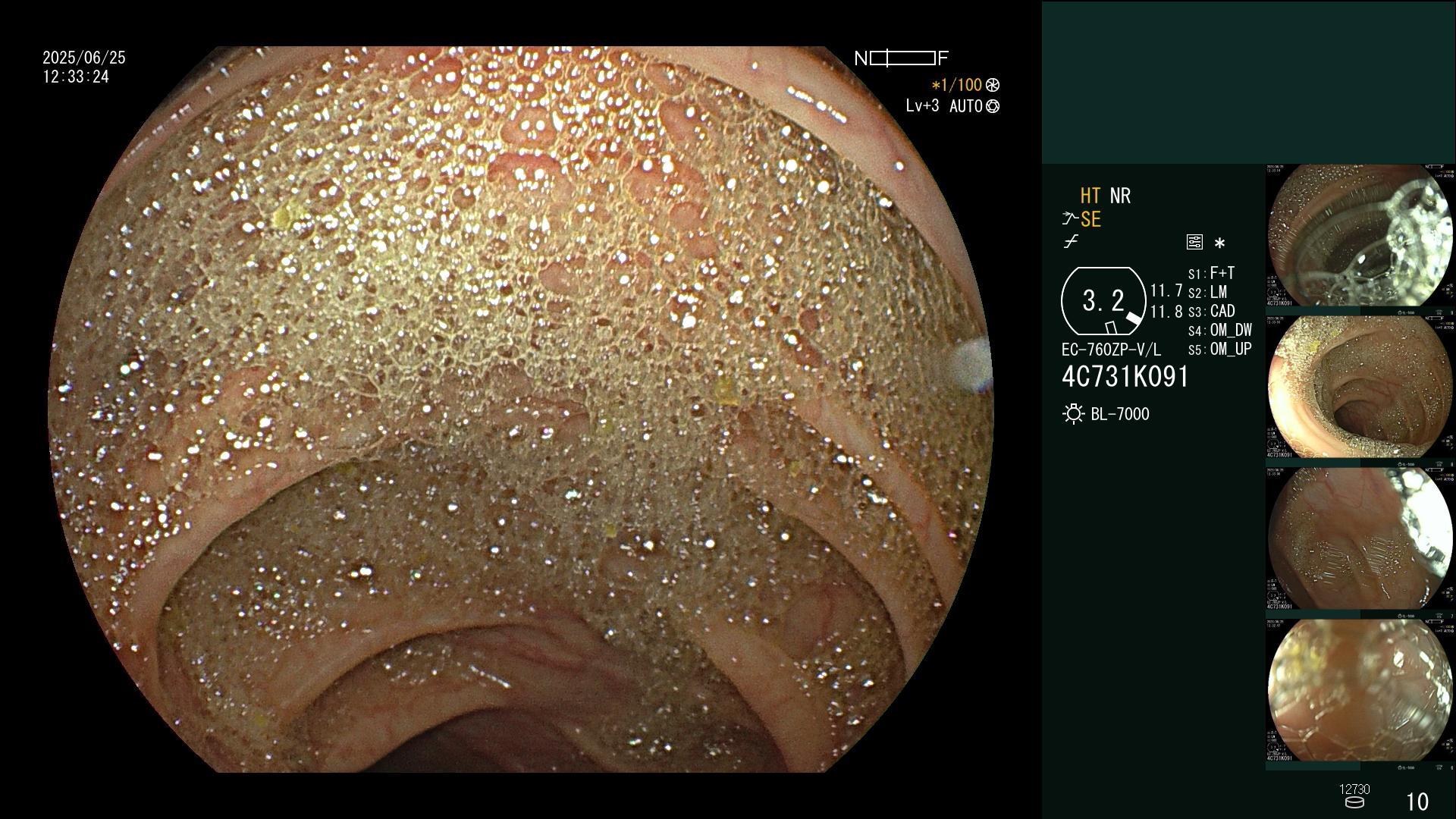Click the Lv+3 brightness level text
The height and width of the screenshot is (819, 1456).
922,106
